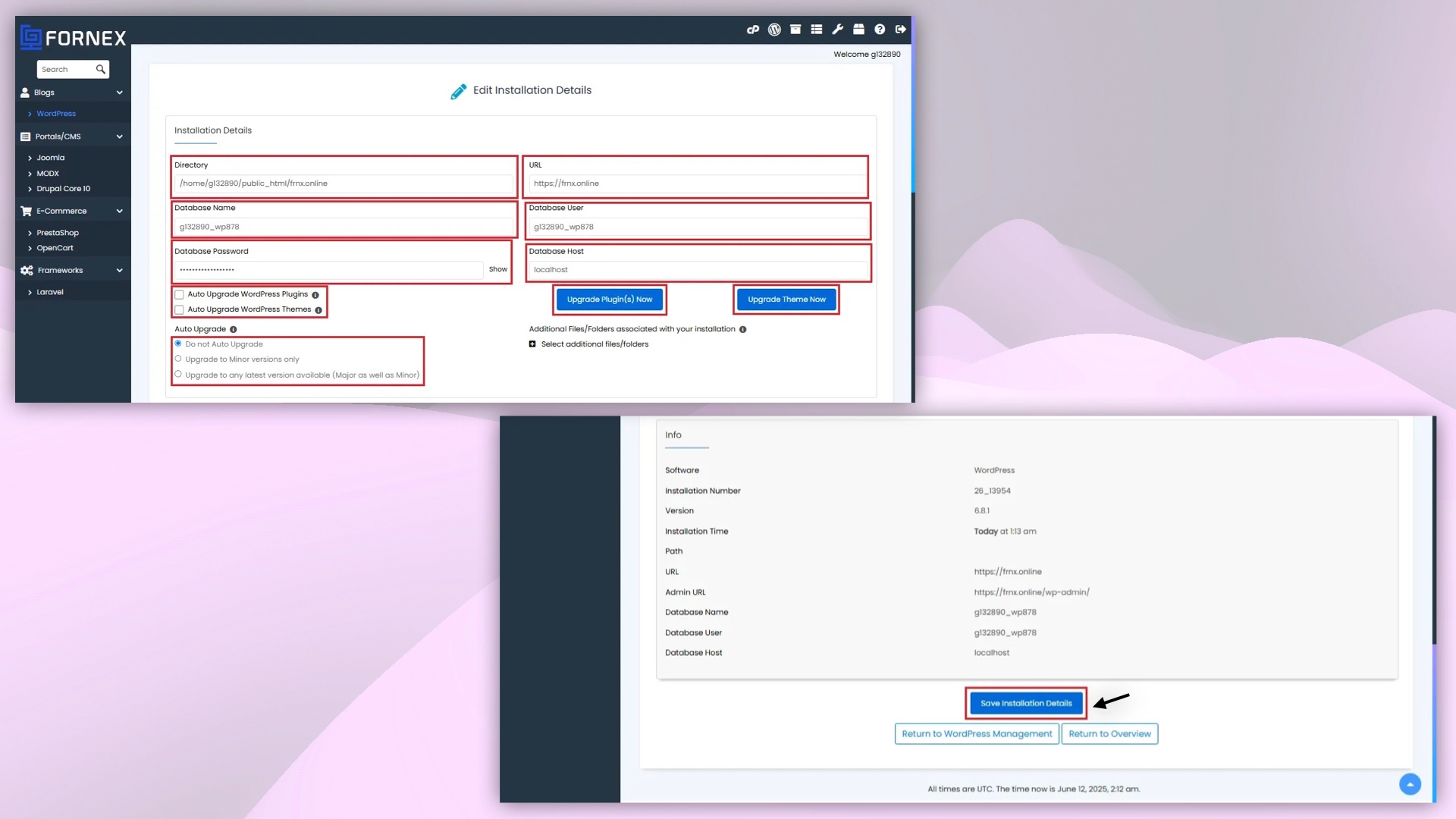Expand the Joomla entry
1456x819 pixels.
point(50,157)
